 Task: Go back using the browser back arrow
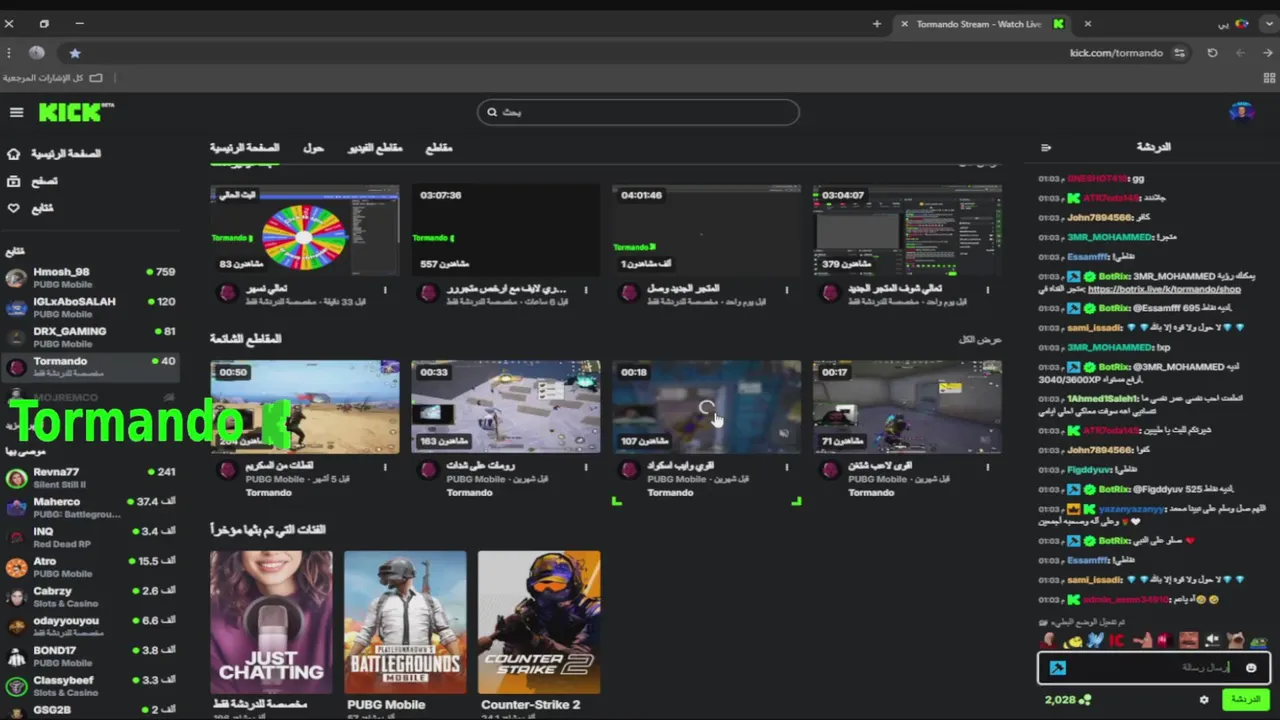(1267, 53)
